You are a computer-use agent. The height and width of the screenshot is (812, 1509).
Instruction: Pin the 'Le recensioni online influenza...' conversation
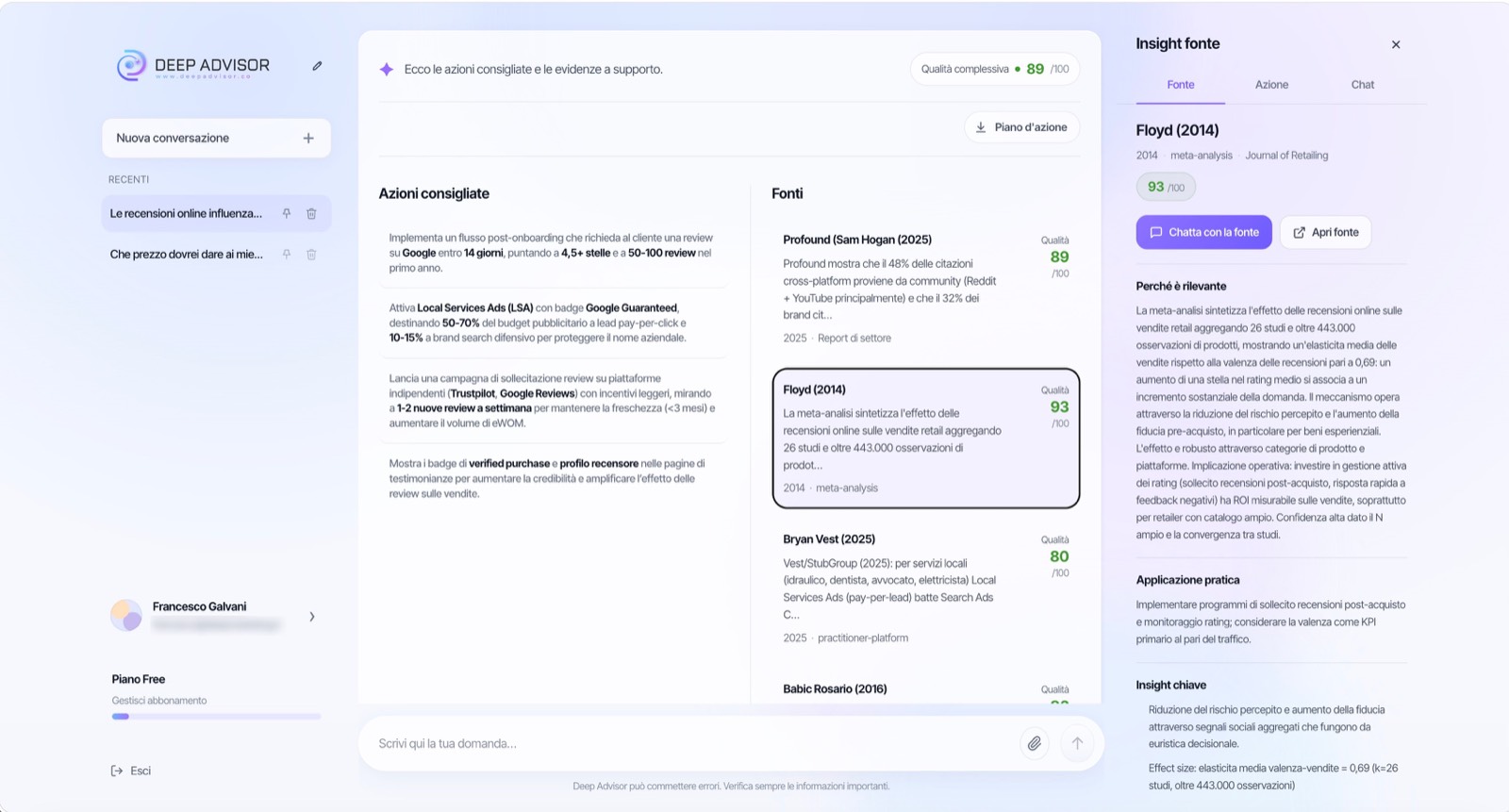pyautogui.click(x=287, y=213)
